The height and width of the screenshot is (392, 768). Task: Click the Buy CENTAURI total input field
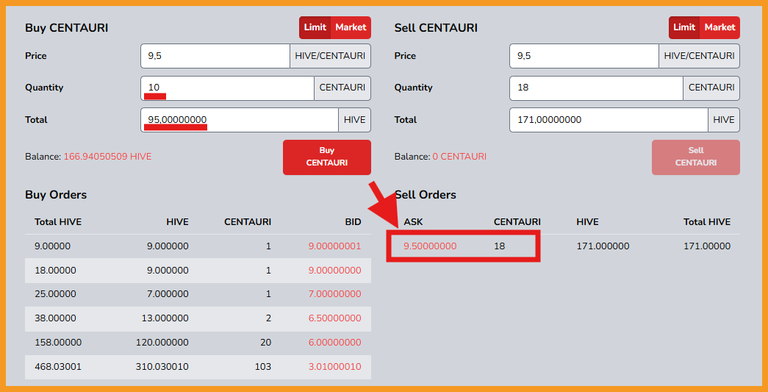click(240, 120)
